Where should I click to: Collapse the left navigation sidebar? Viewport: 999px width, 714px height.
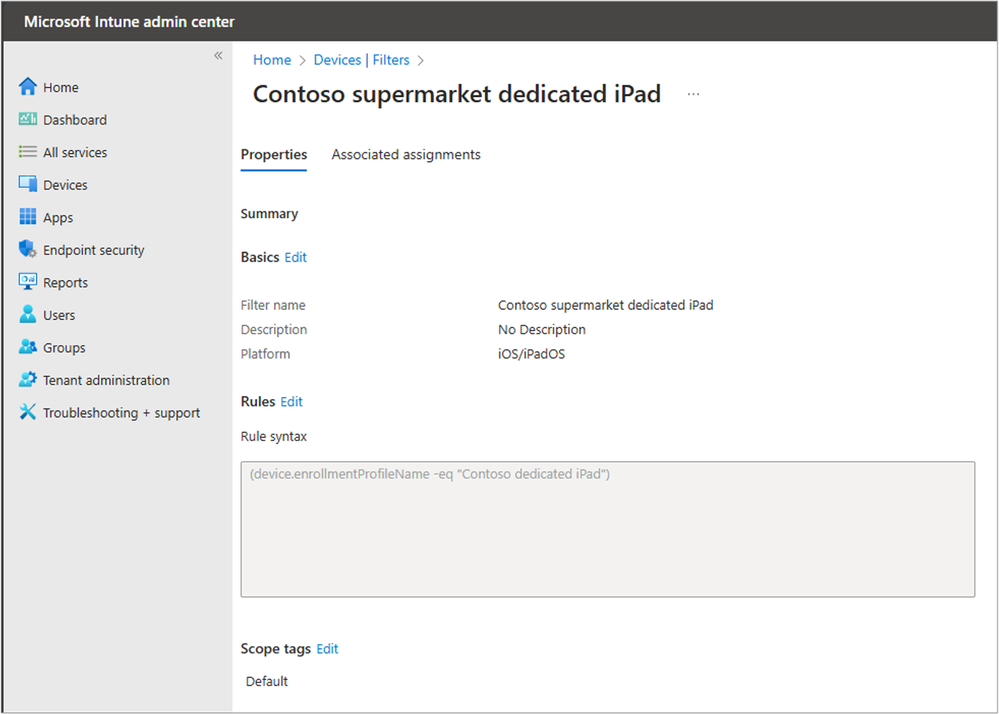click(x=218, y=56)
